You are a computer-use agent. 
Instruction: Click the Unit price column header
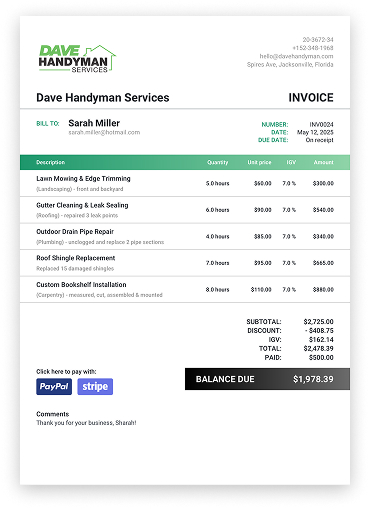[259, 162]
